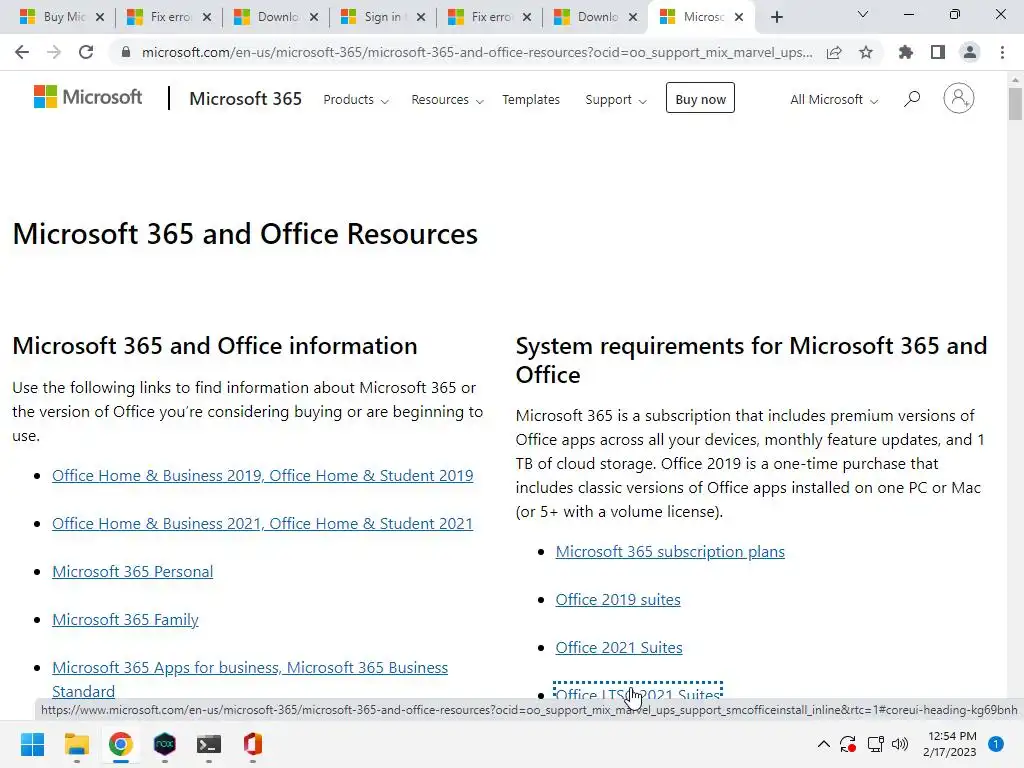
Task: Show hidden system tray icons
Action: point(824,744)
